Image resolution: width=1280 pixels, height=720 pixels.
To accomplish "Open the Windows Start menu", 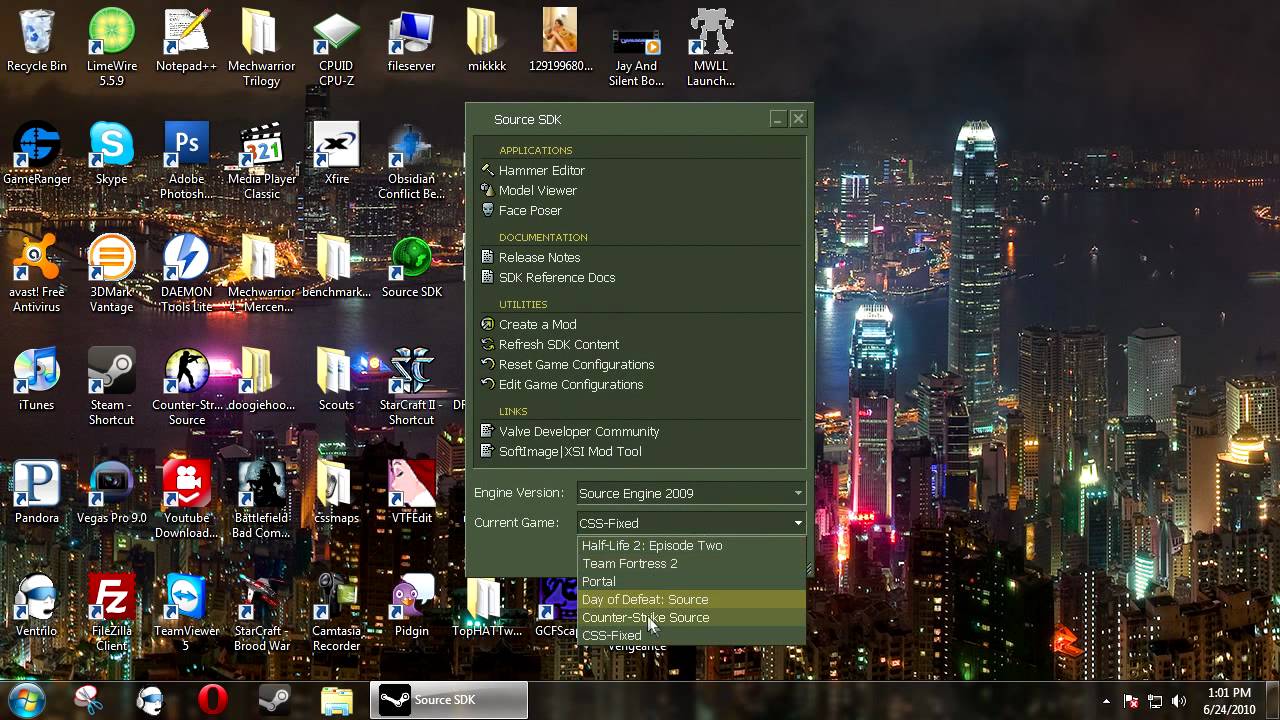I will (x=27, y=699).
